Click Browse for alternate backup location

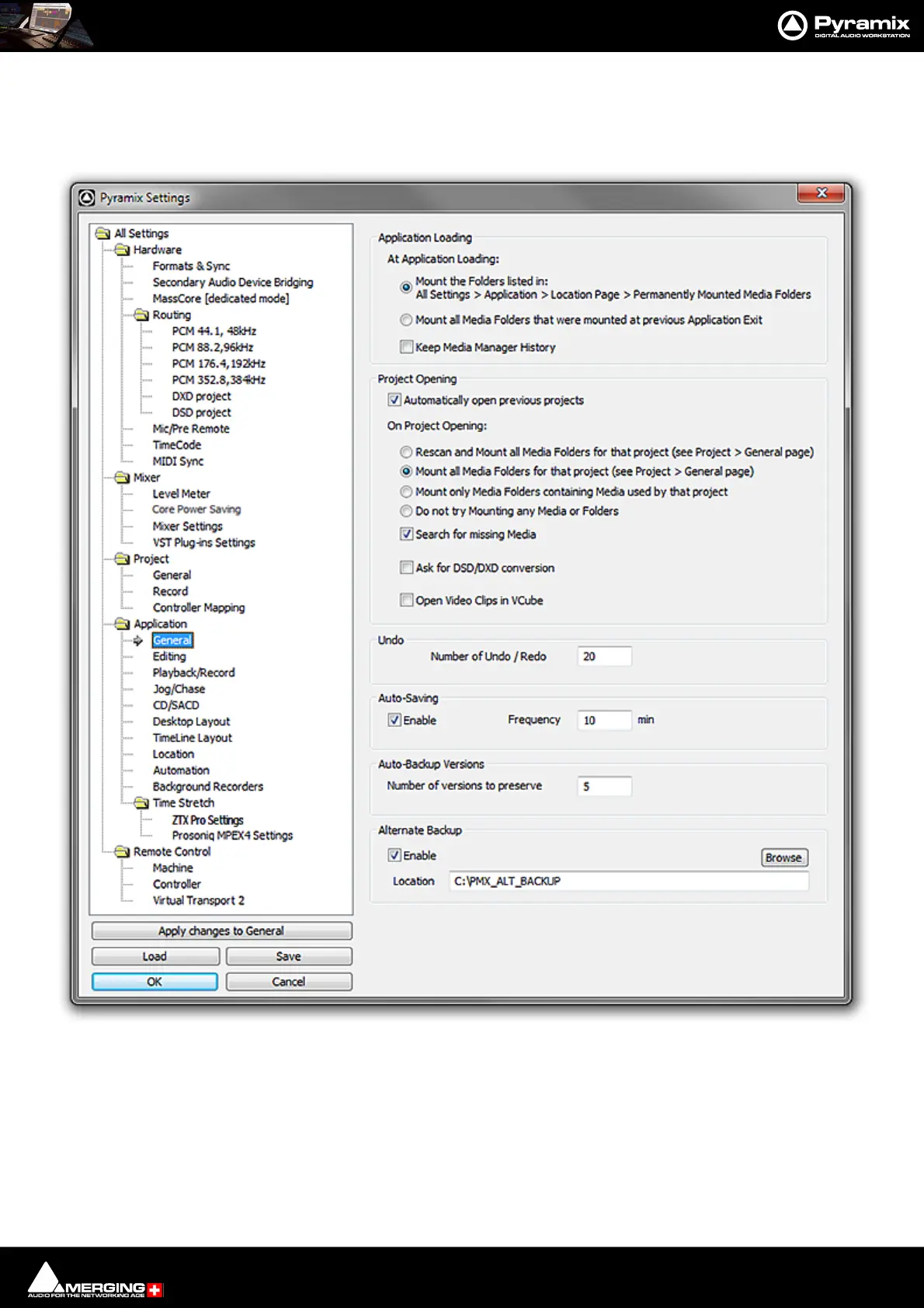pos(784,858)
